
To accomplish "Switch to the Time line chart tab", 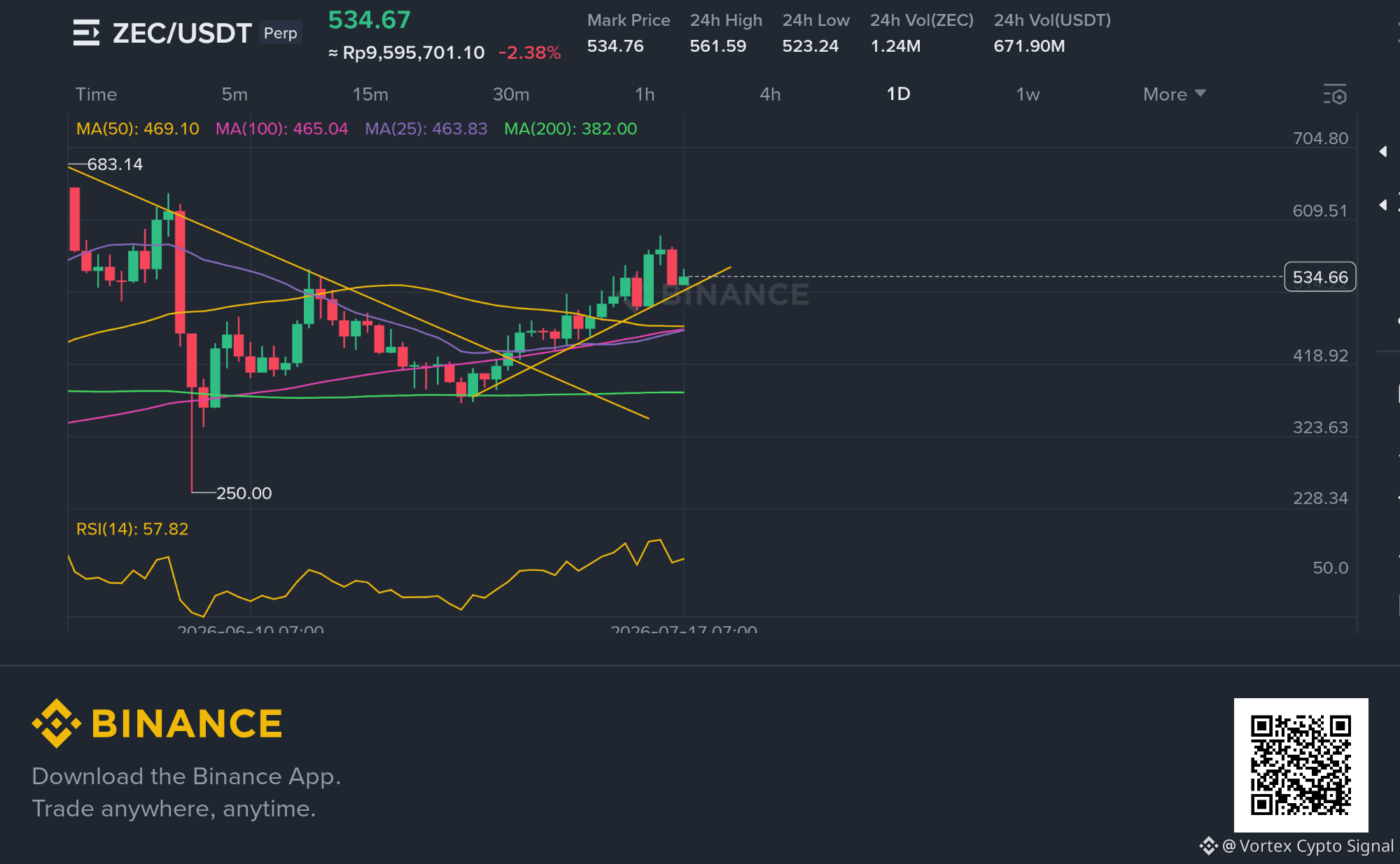I will coord(96,94).
